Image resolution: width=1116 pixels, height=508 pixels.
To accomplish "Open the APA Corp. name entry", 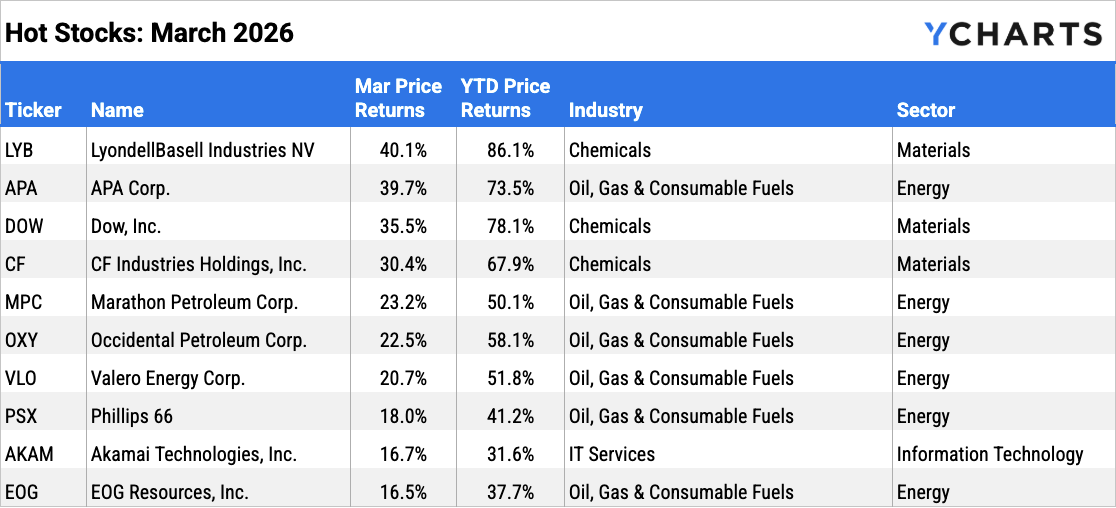I will [x=131, y=188].
